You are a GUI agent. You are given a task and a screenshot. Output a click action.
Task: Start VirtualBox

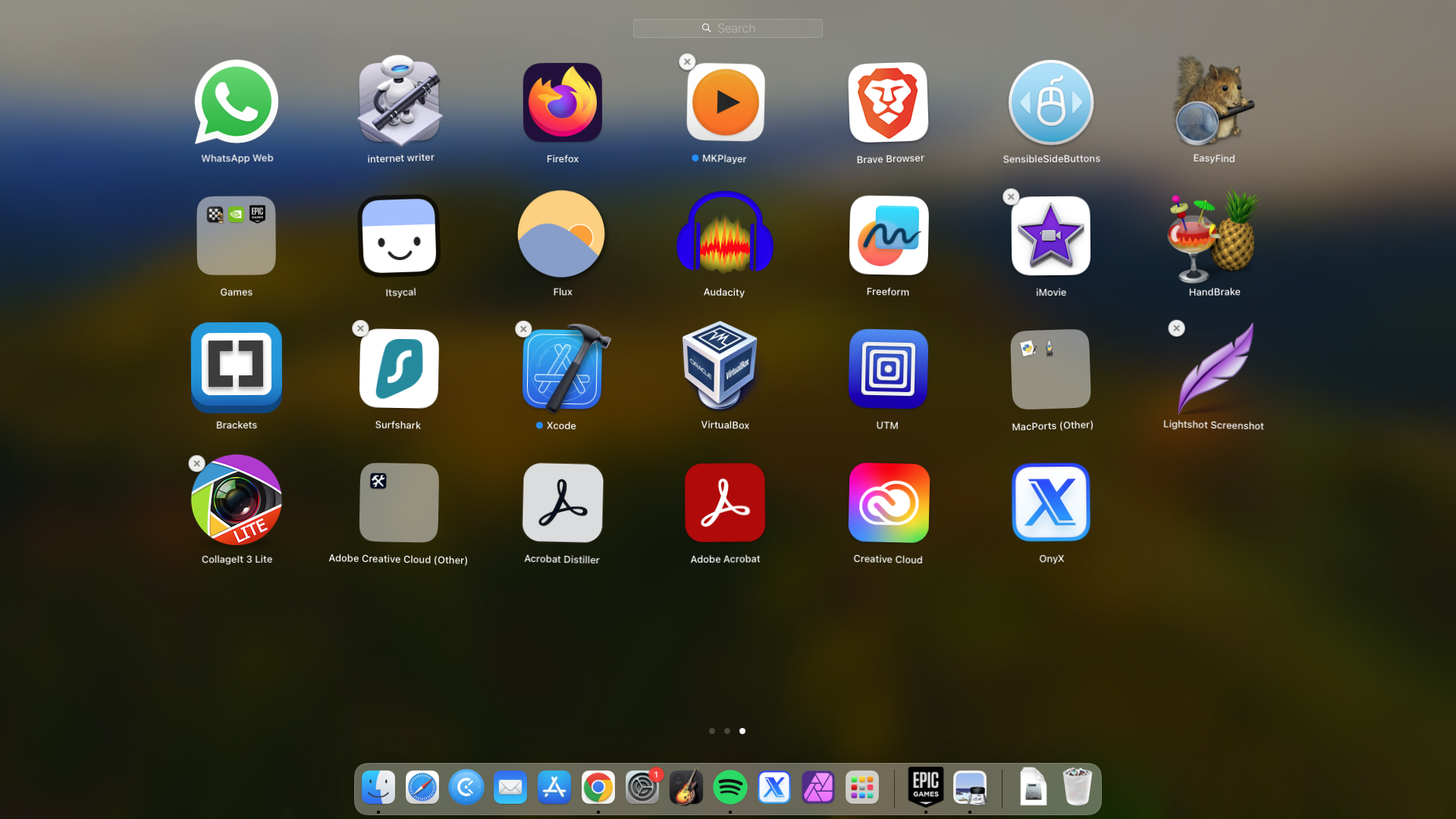[724, 369]
